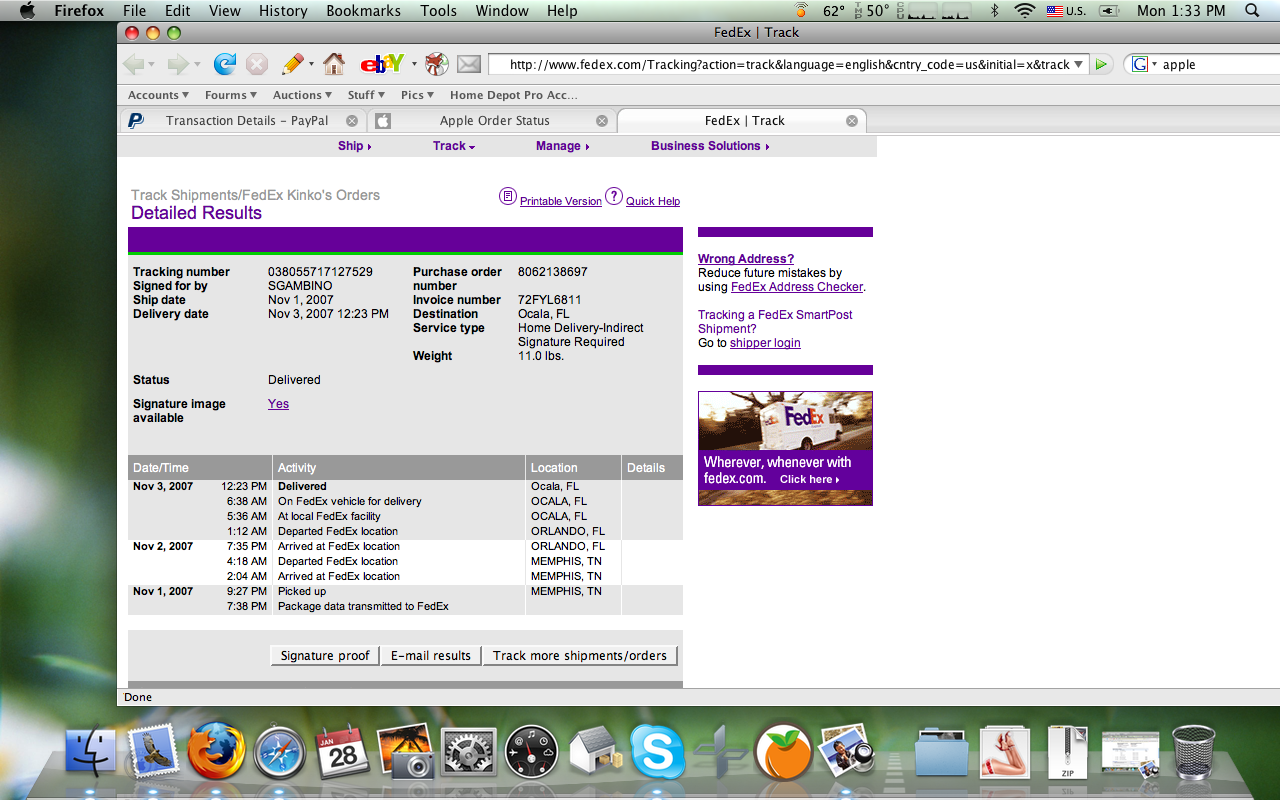Viewport: 1280px width, 800px height.
Task: Open the File menu
Action: click(x=134, y=11)
